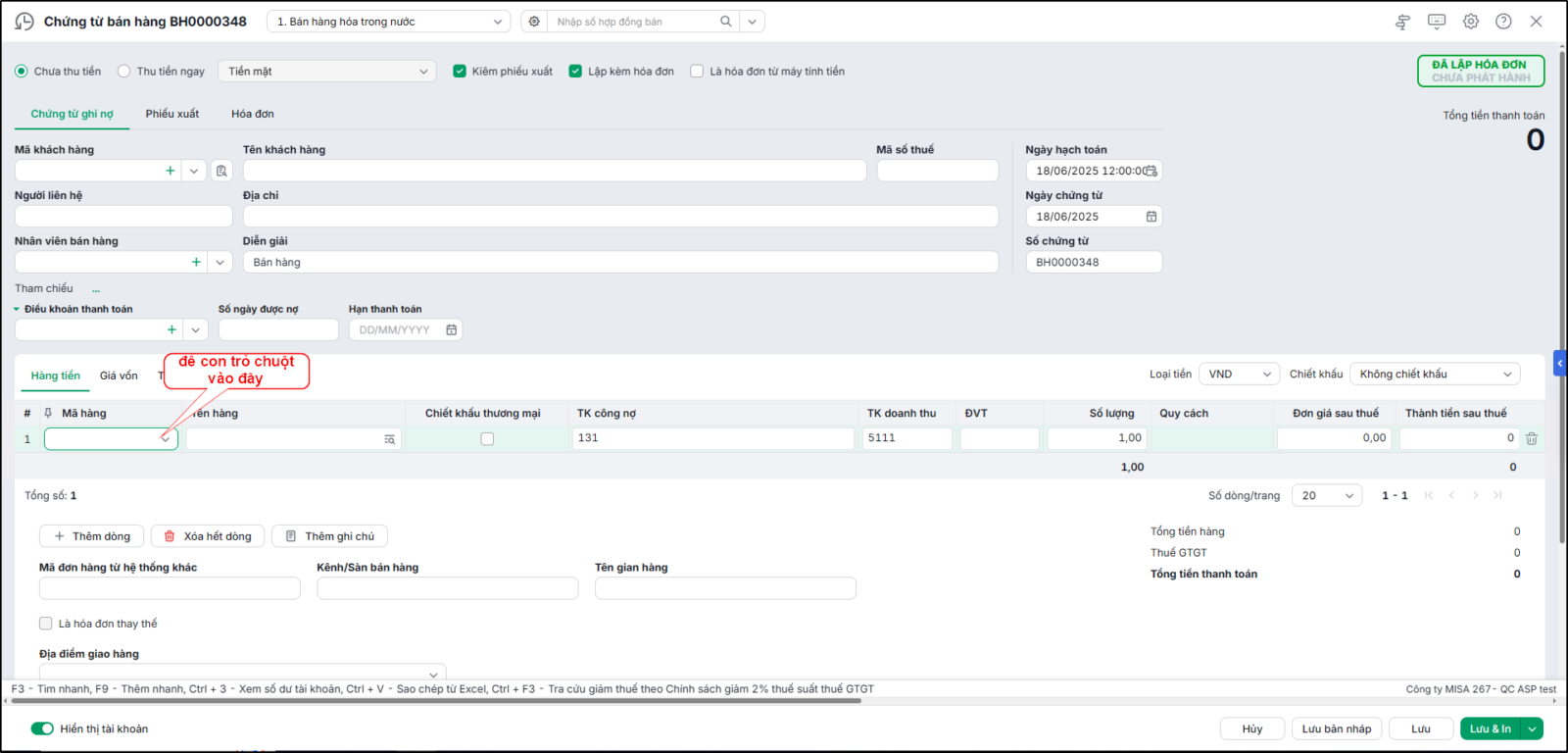The height and width of the screenshot is (753, 1568).
Task: Expand Lưu & In split button arrow
Action: tap(1532, 728)
